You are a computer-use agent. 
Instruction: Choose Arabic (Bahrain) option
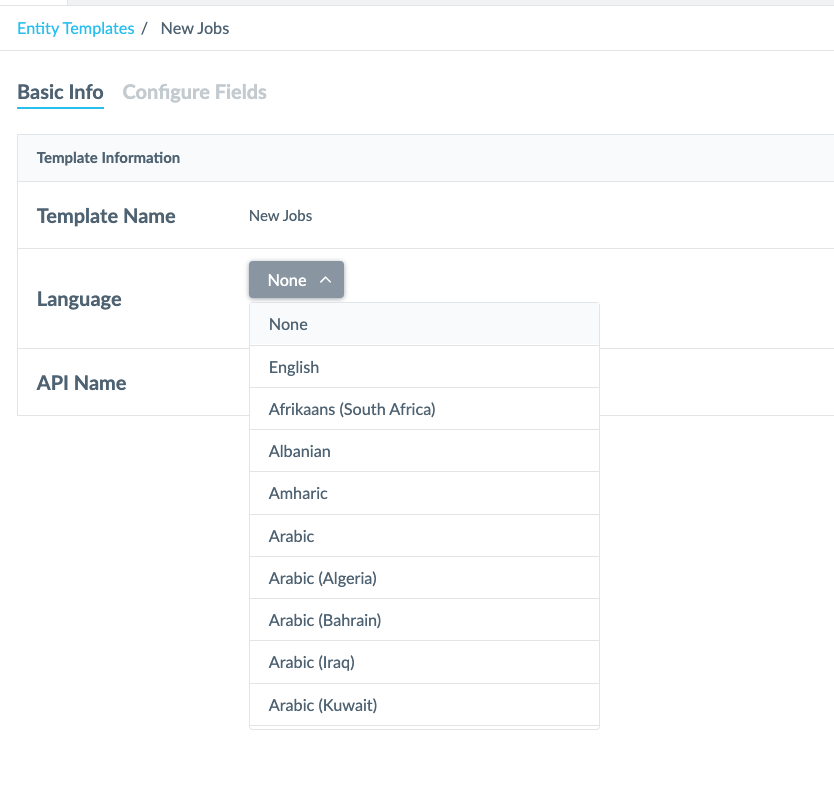(x=424, y=620)
